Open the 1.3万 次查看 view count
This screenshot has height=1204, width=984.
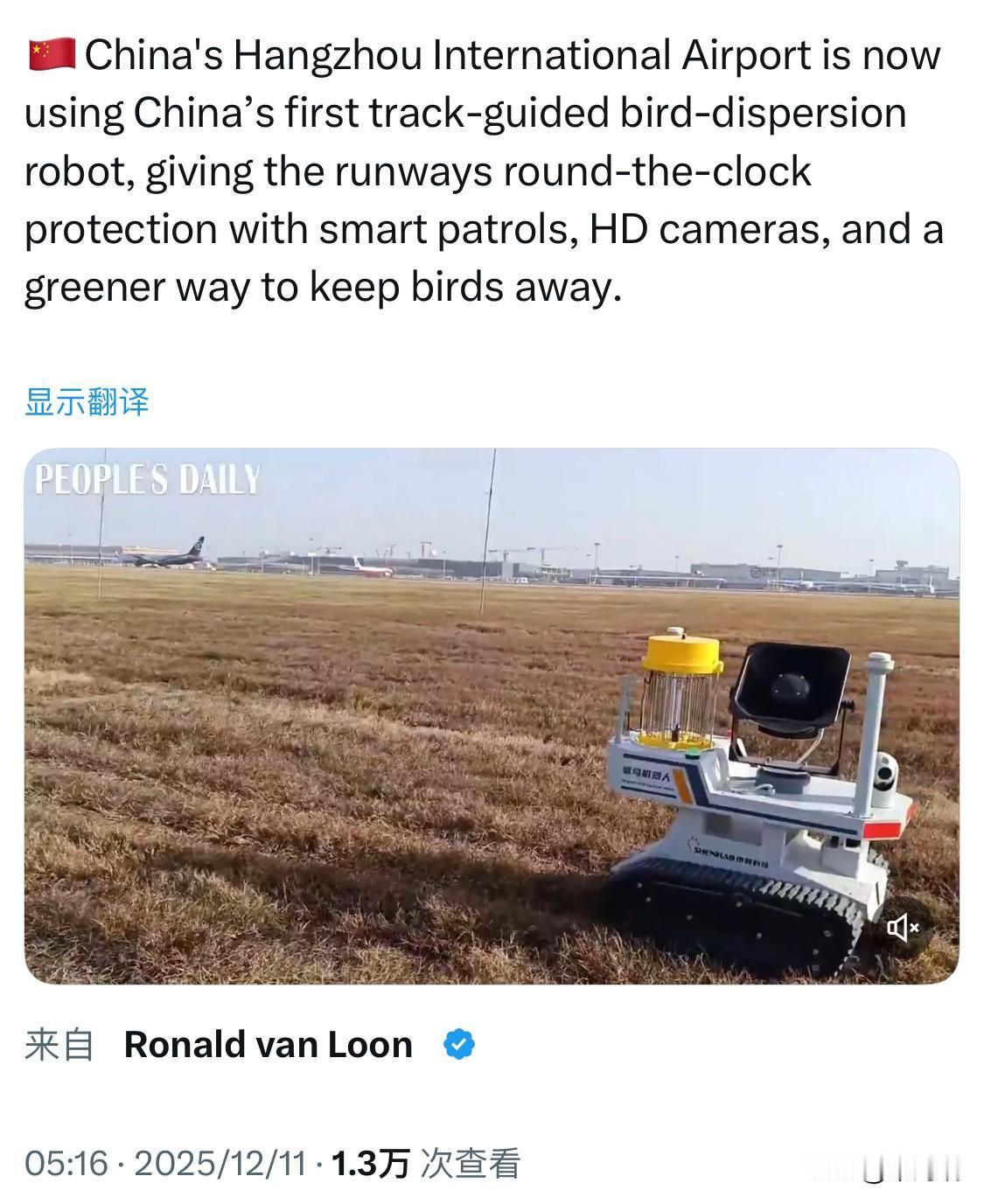click(x=427, y=1163)
